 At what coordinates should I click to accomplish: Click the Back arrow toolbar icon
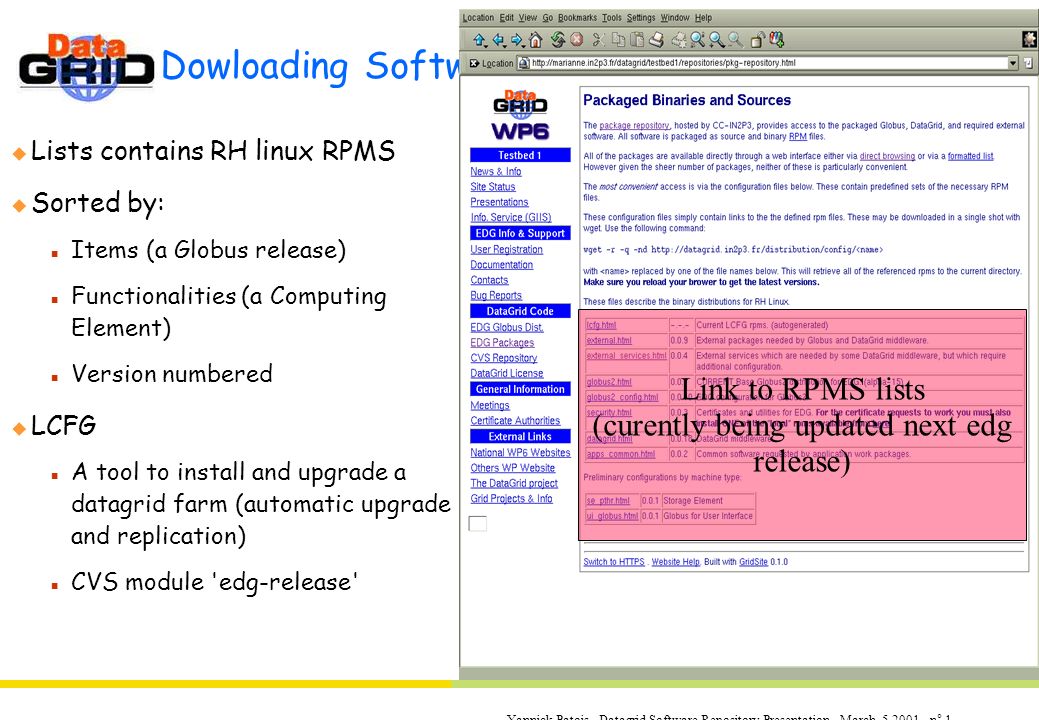coord(498,40)
